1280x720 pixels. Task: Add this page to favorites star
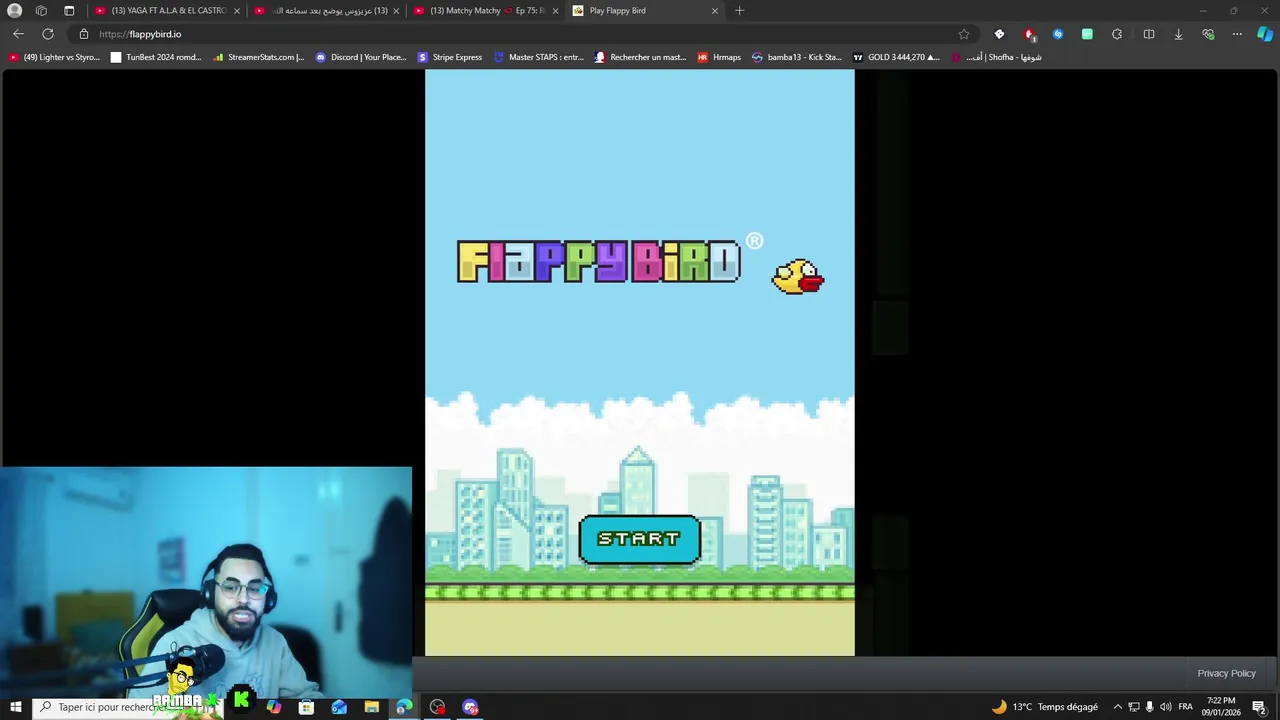[964, 34]
